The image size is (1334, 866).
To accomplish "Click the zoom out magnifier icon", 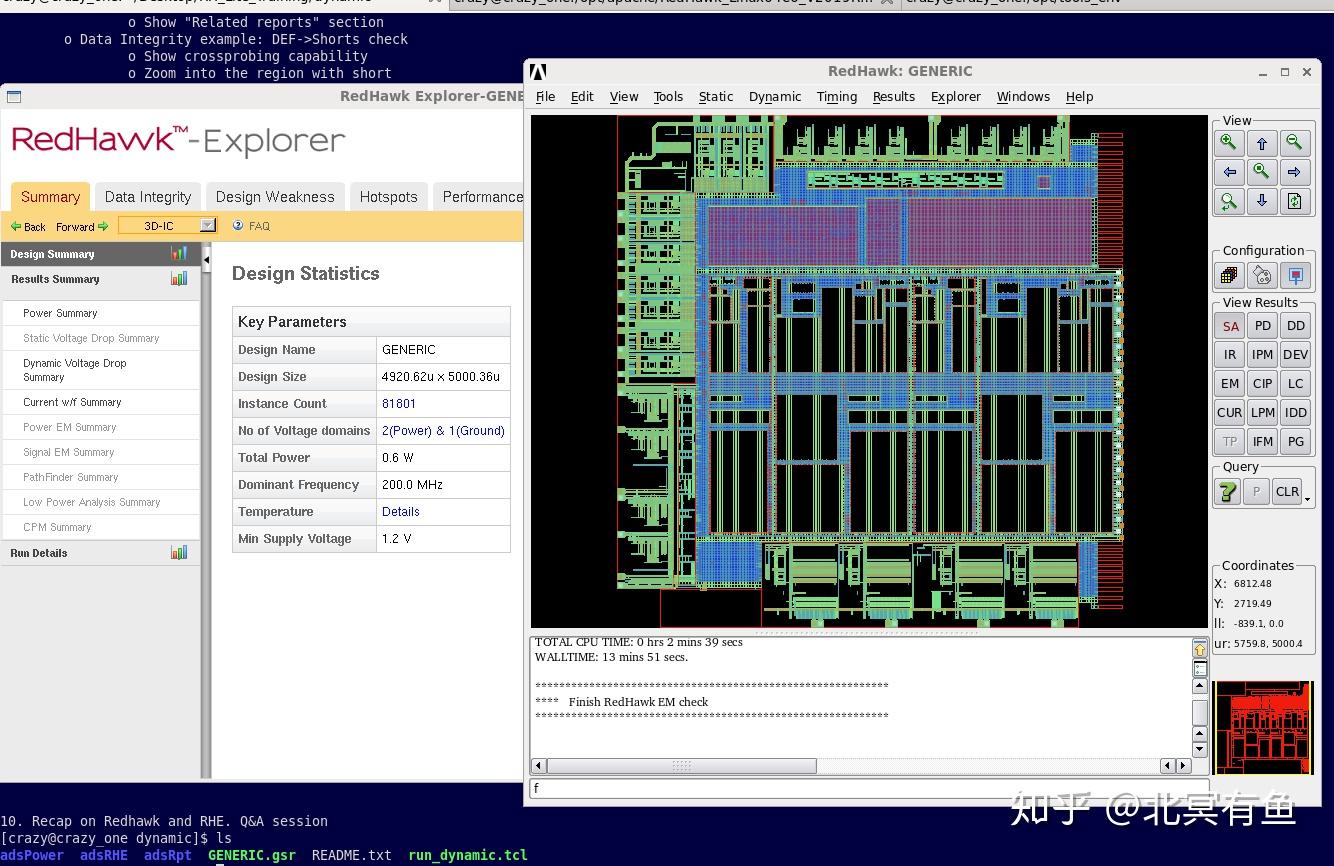I will click(x=1294, y=143).
